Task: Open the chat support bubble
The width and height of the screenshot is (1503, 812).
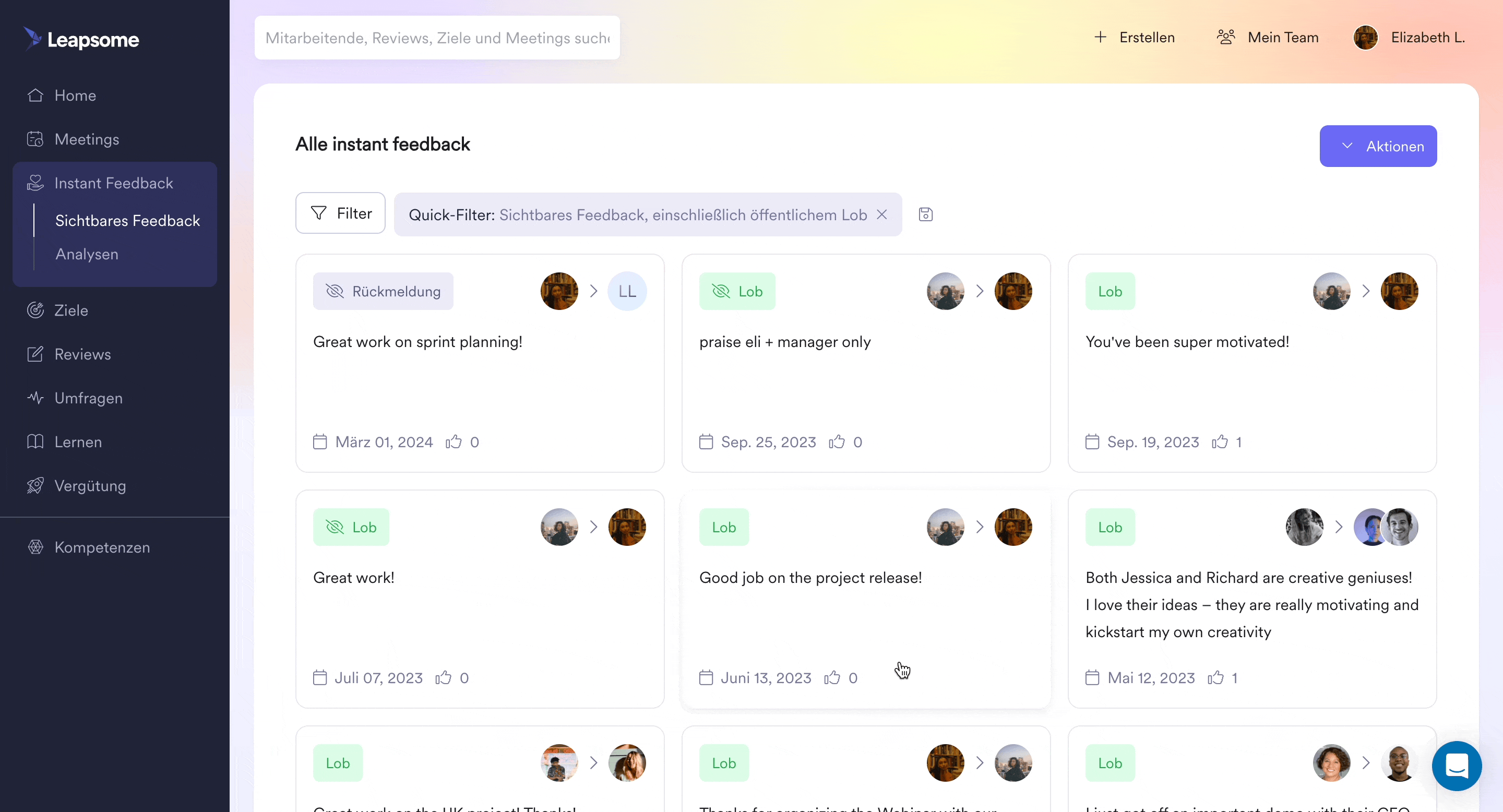Action: pyautogui.click(x=1457, y=766)
